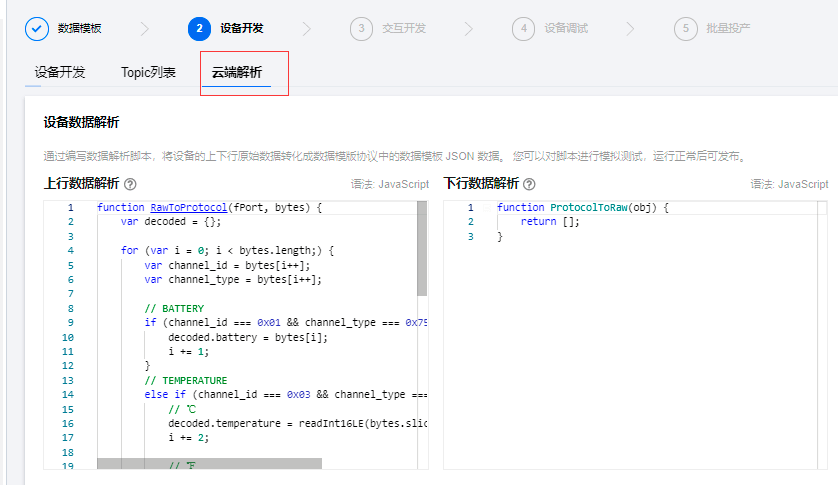Select the 云端解析 tab
This screenshot has height=485, width=838.
(x=237, y=73)
